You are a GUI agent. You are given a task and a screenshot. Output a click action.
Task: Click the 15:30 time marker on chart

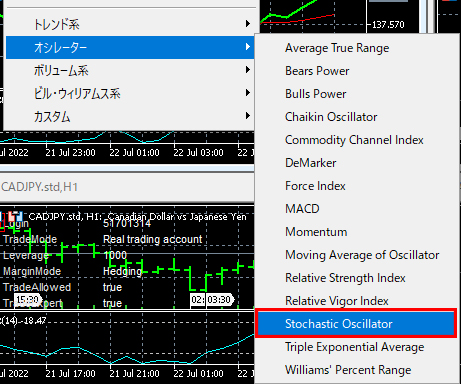[28, 300]
